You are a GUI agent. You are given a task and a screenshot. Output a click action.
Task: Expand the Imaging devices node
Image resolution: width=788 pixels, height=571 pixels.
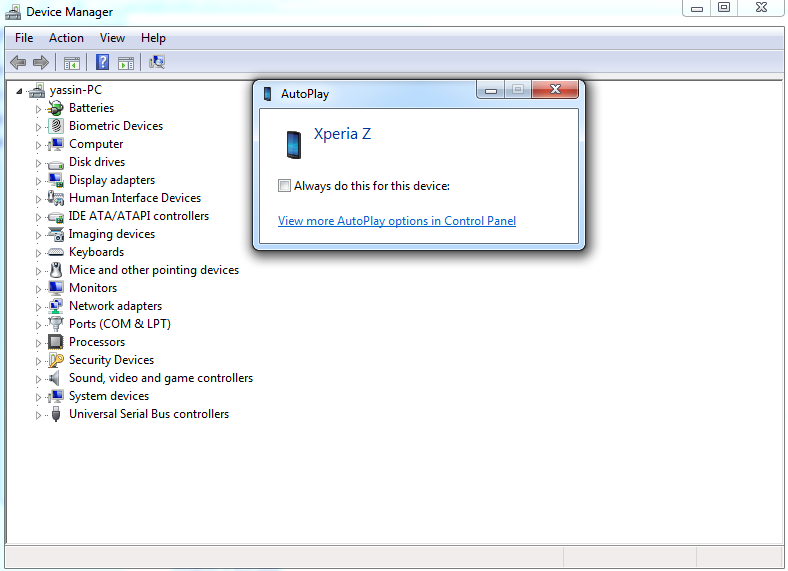point(38,235)
